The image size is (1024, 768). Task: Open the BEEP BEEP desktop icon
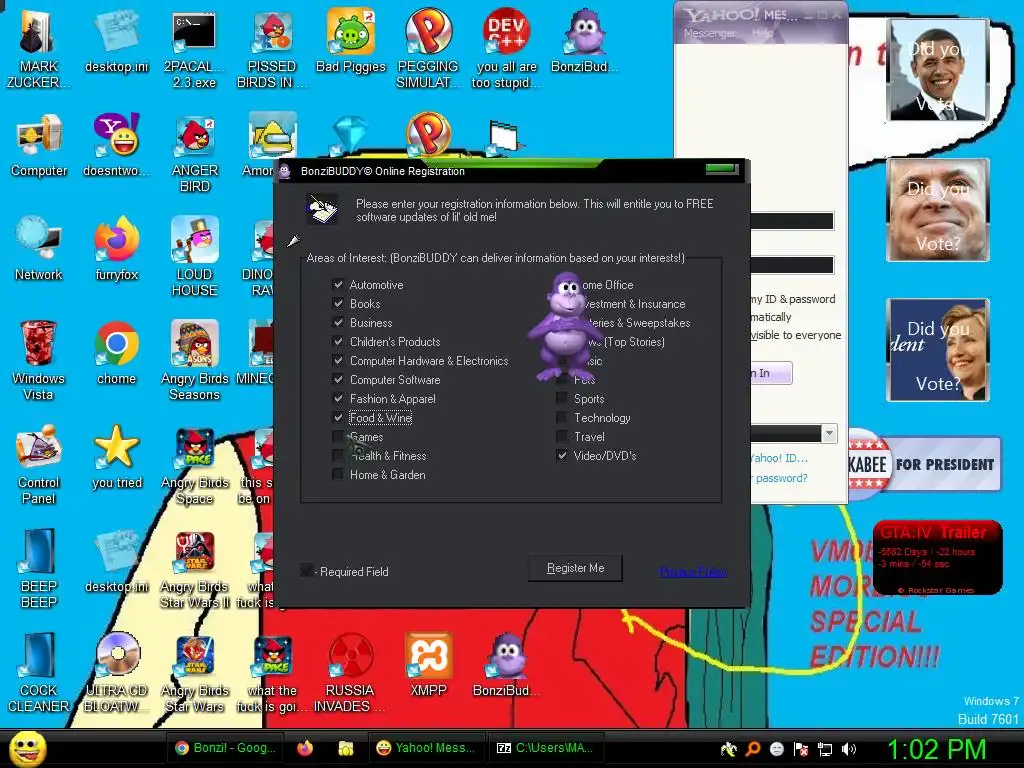pos(38,568)
